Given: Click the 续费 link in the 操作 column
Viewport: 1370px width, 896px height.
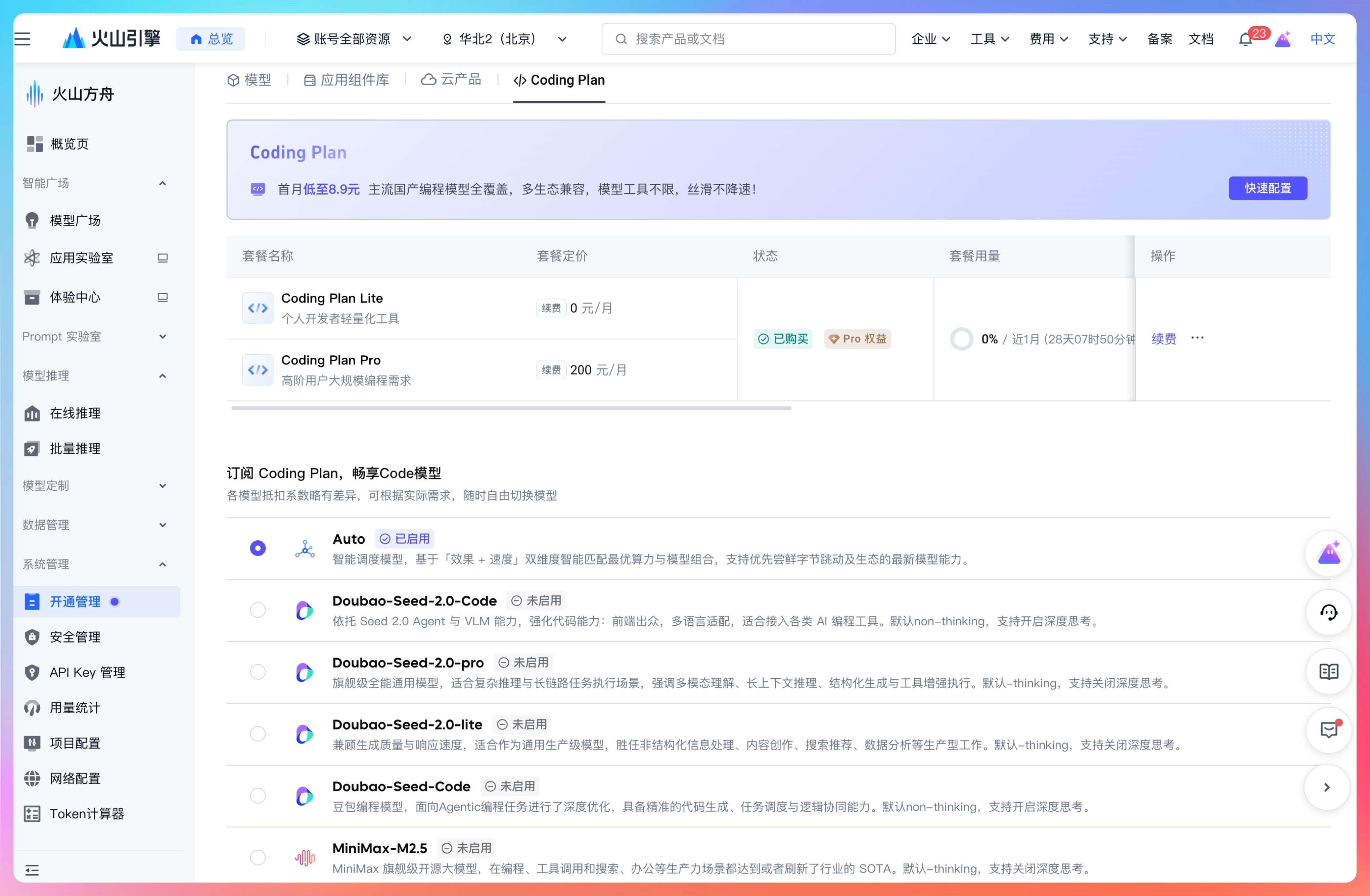Looking at the screenshot, I should tap(1163, 339).
